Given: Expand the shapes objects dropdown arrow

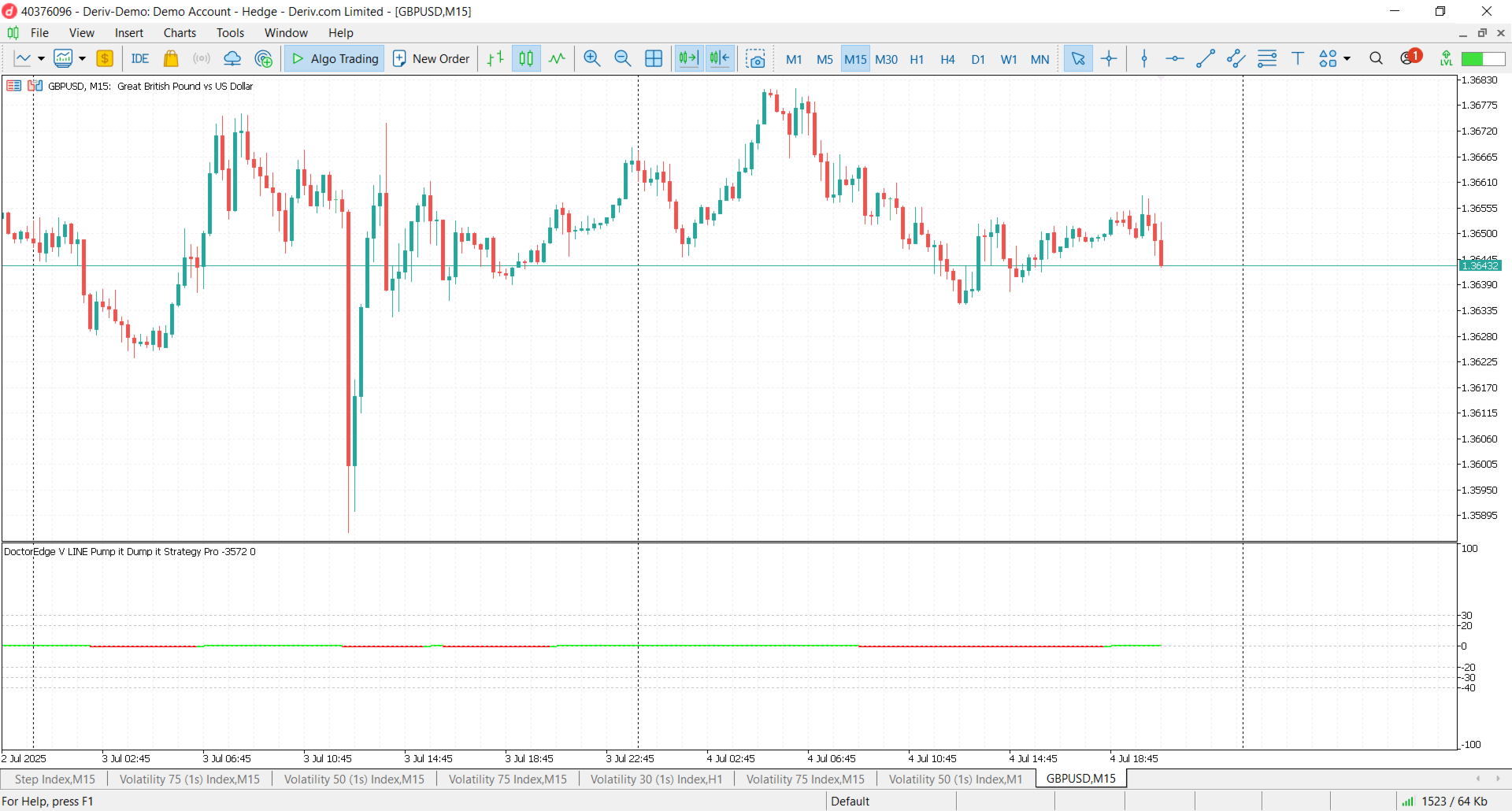Looking at the screenshot, I should tap(1347, 58).
